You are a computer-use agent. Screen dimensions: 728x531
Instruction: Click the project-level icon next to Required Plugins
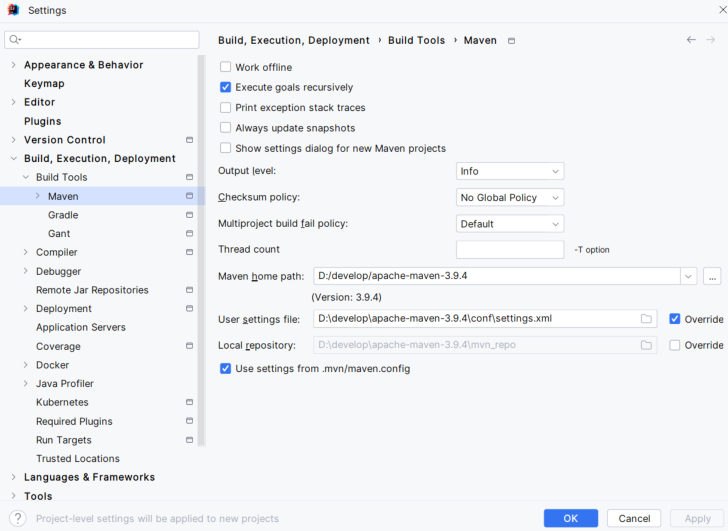189,421
